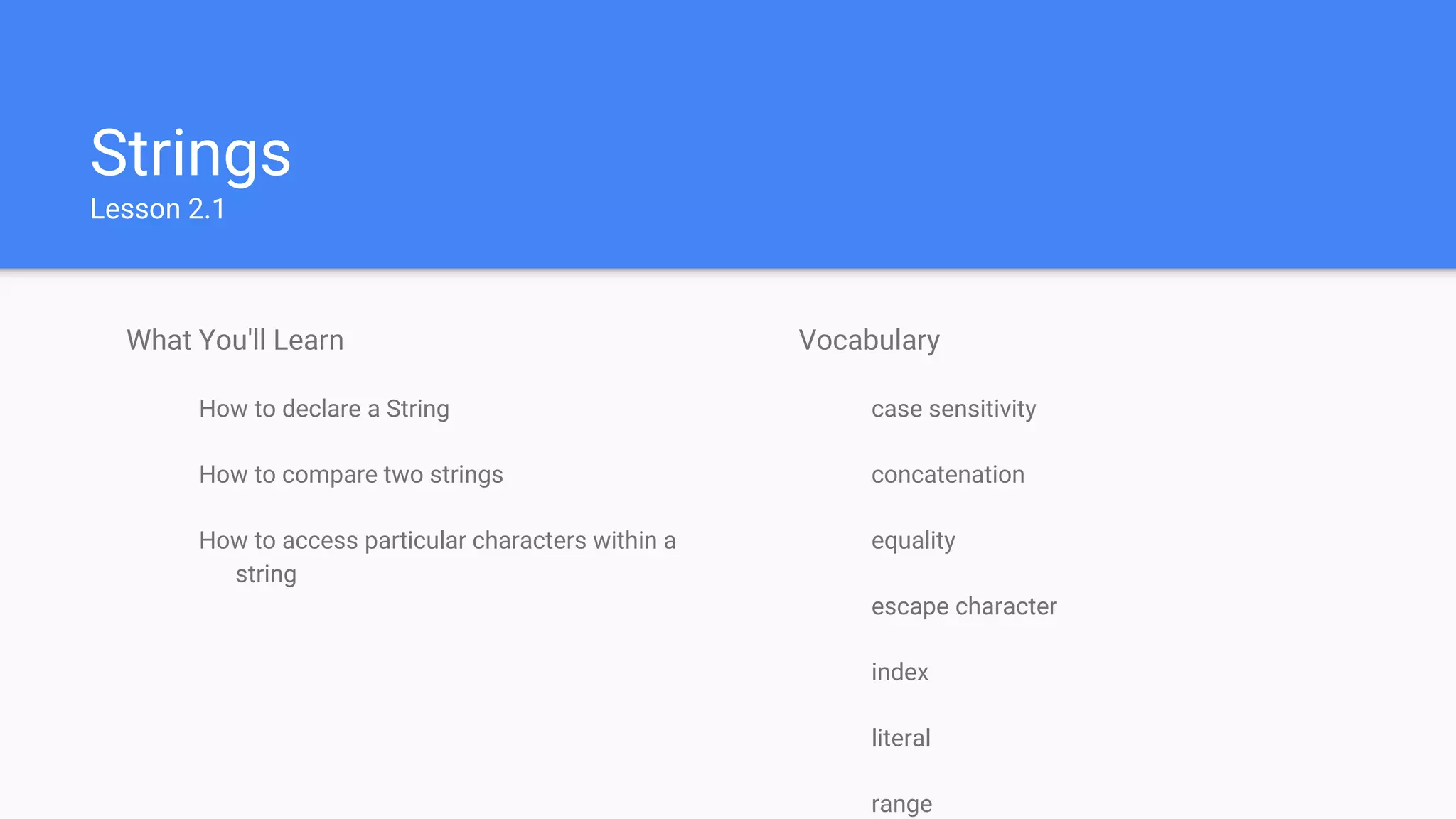Select 'How to compare two strings' line

pos(351,475)
